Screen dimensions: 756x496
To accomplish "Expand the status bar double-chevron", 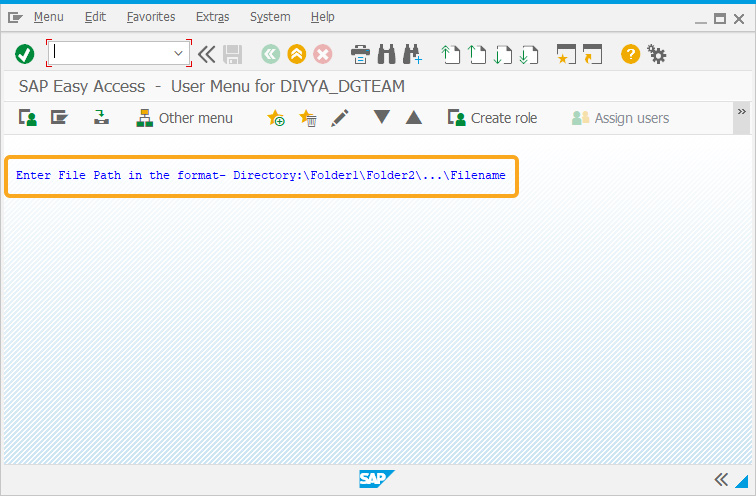I will click(721, 480).
